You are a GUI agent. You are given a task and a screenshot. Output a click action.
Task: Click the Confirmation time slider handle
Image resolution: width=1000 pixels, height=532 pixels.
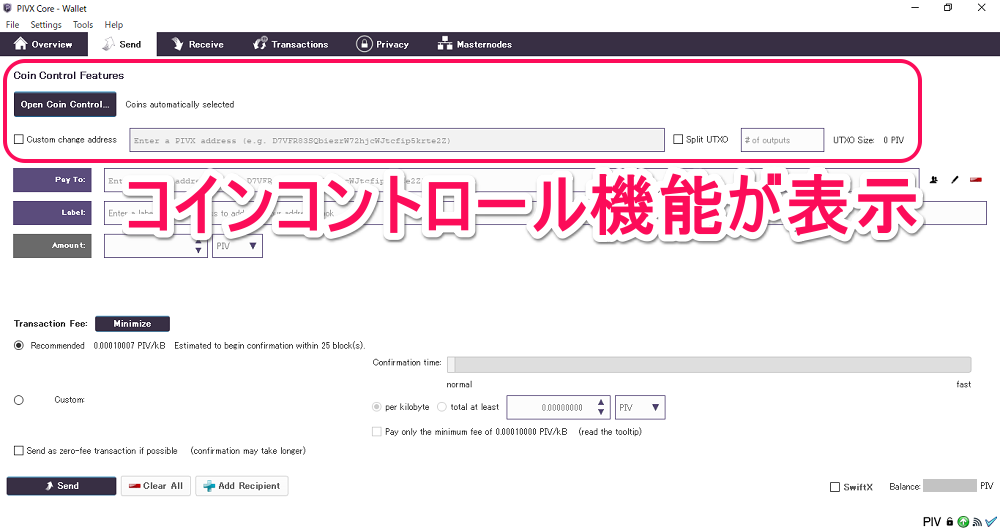451,365
